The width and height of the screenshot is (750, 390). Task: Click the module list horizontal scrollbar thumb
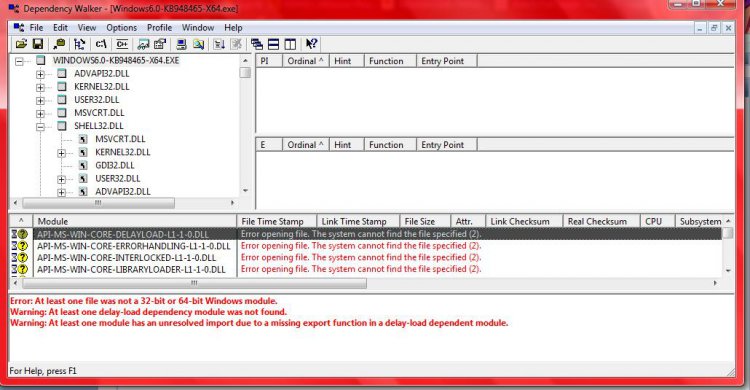coord(194,283)
